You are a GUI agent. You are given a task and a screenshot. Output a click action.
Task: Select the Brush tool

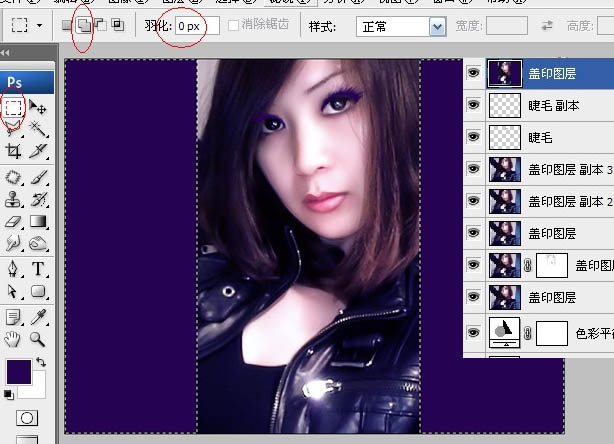tap(38, 177)
